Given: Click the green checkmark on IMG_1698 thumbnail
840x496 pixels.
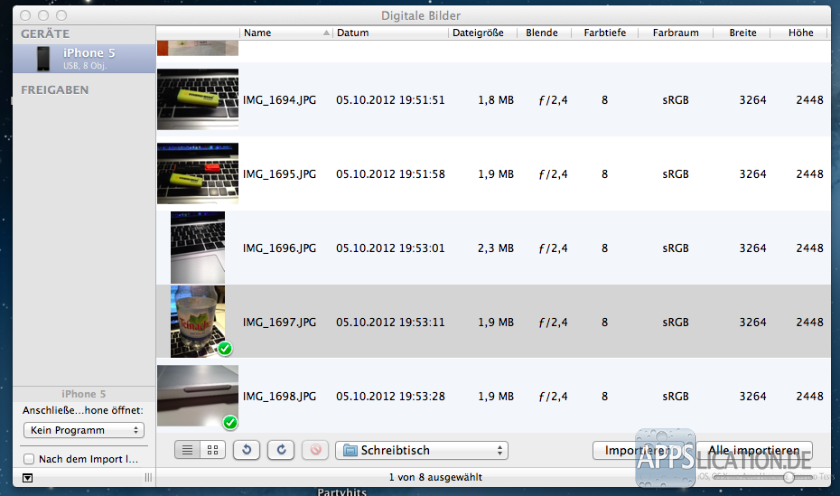Looking at the screenshot, I should click(230, 423).
